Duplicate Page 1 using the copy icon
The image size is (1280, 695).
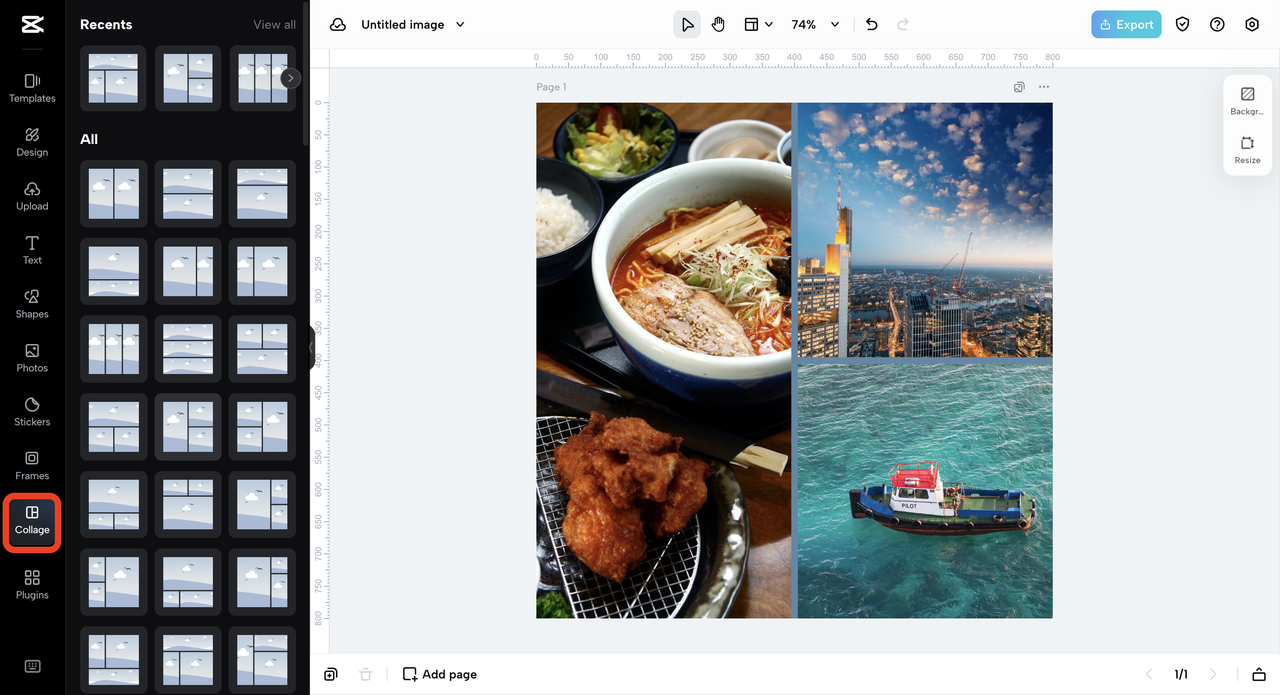[x=1019, y=87]
